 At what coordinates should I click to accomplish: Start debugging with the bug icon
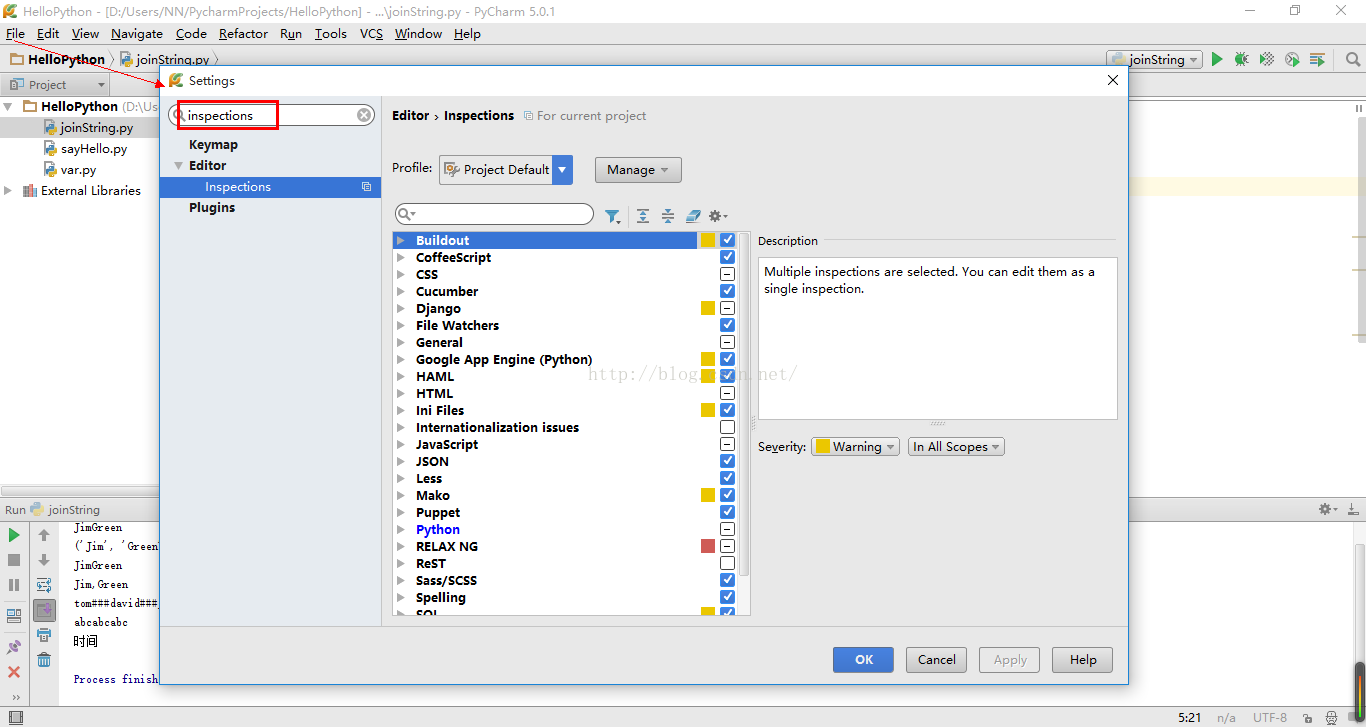[1241, 59]
